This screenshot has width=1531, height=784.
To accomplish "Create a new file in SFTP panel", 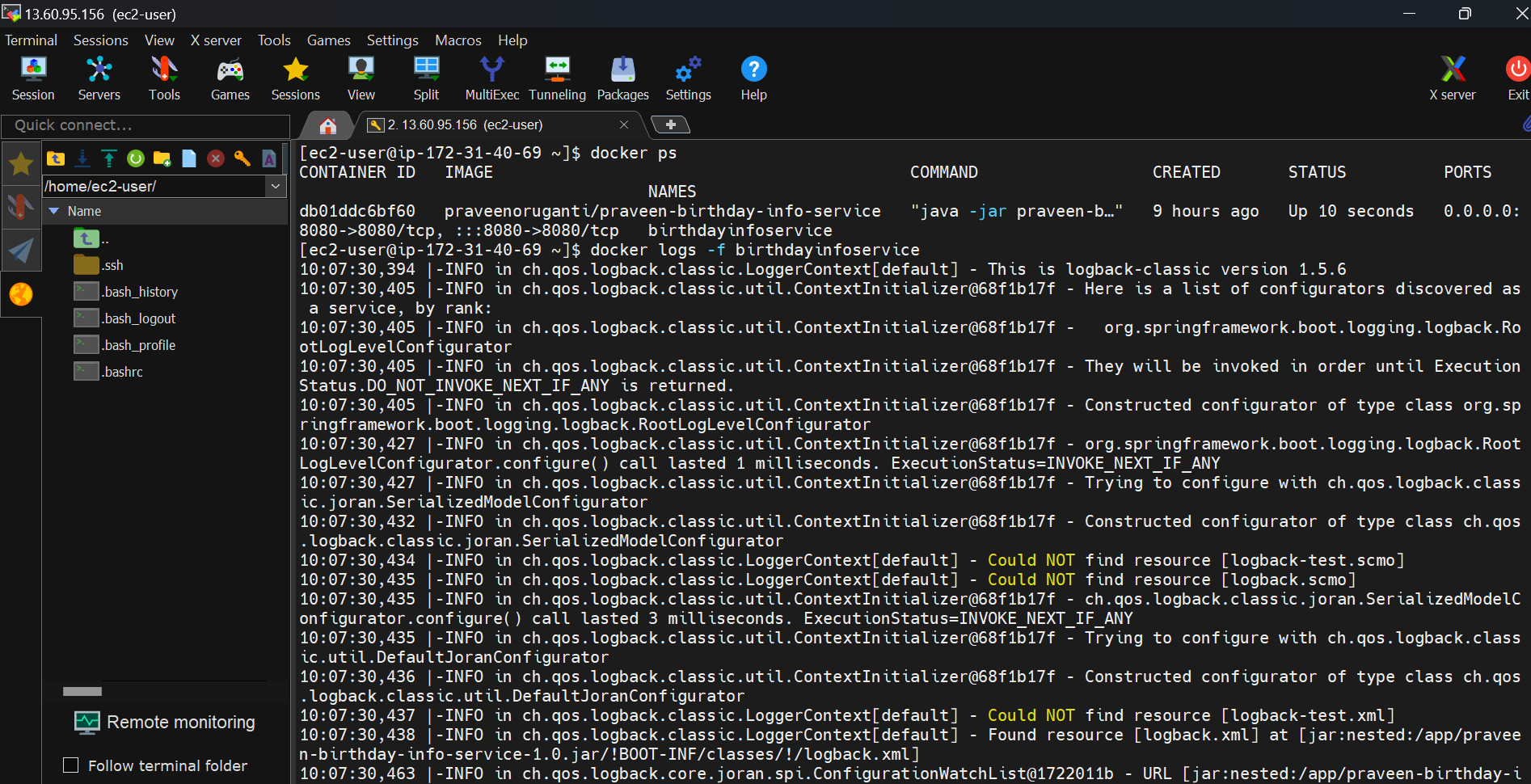I will [189, 158].
